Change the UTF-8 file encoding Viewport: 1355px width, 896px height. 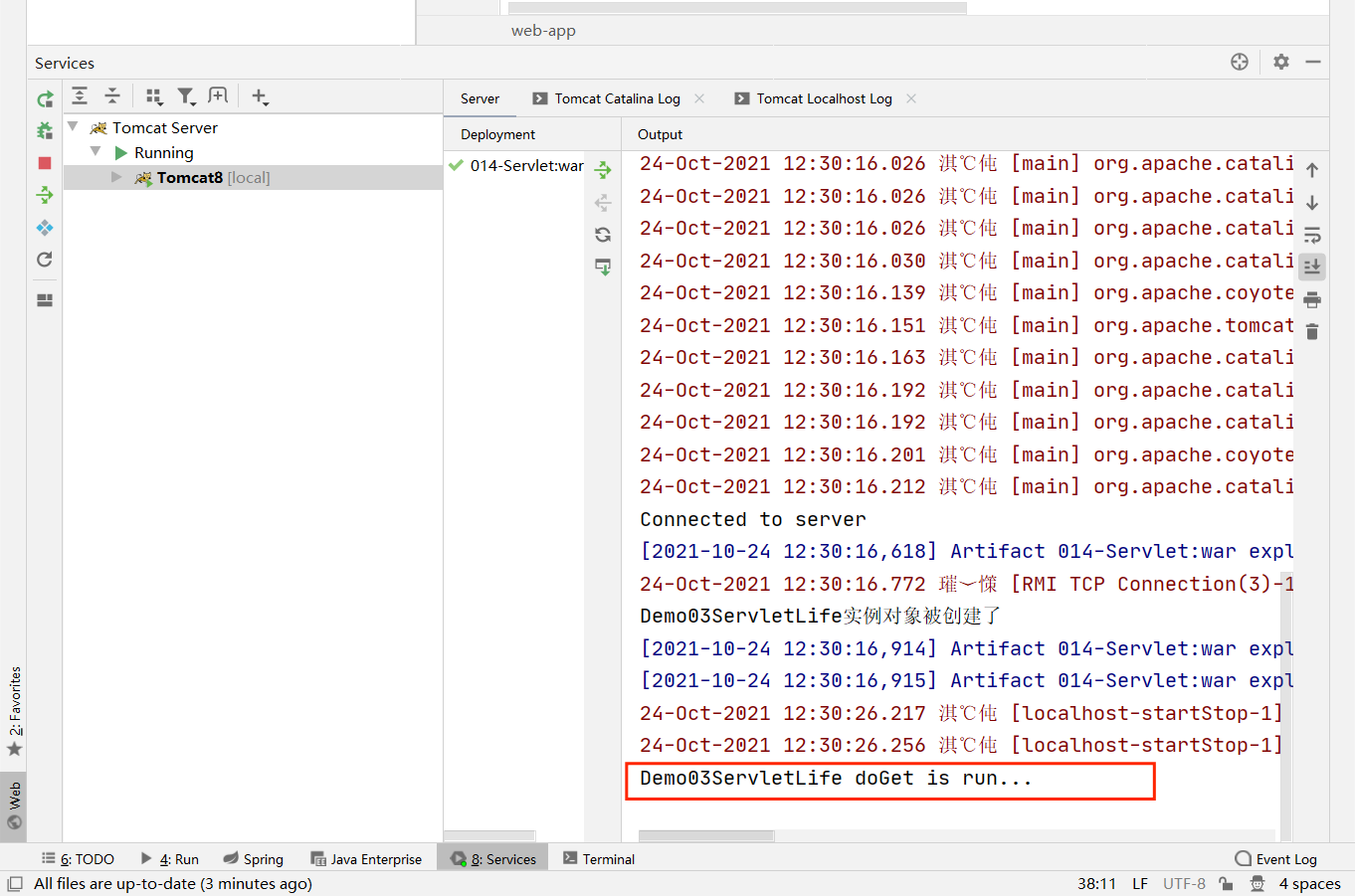click(x=1184, y=883)
